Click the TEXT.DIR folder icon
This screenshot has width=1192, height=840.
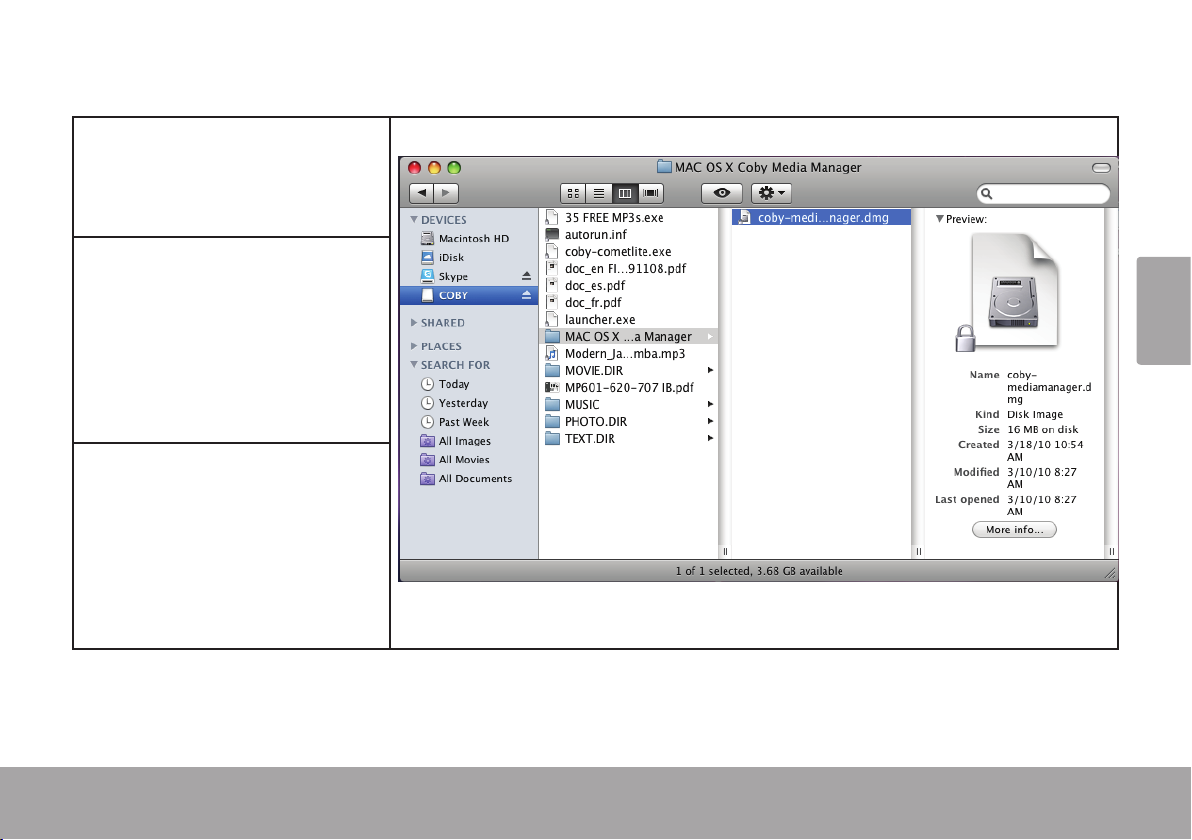(x=553, y=439)
